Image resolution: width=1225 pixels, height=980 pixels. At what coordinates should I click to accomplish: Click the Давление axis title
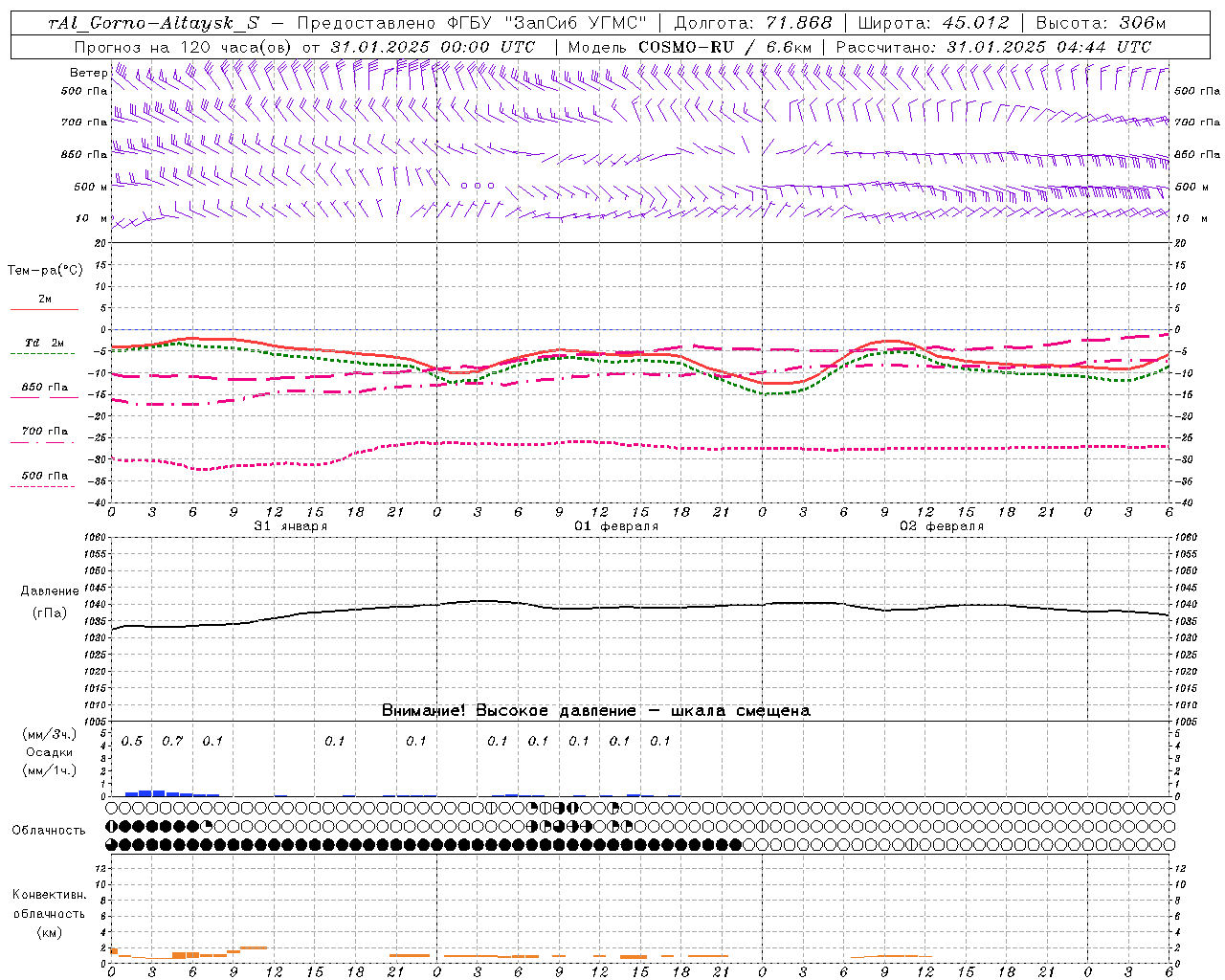pos(50,591)
